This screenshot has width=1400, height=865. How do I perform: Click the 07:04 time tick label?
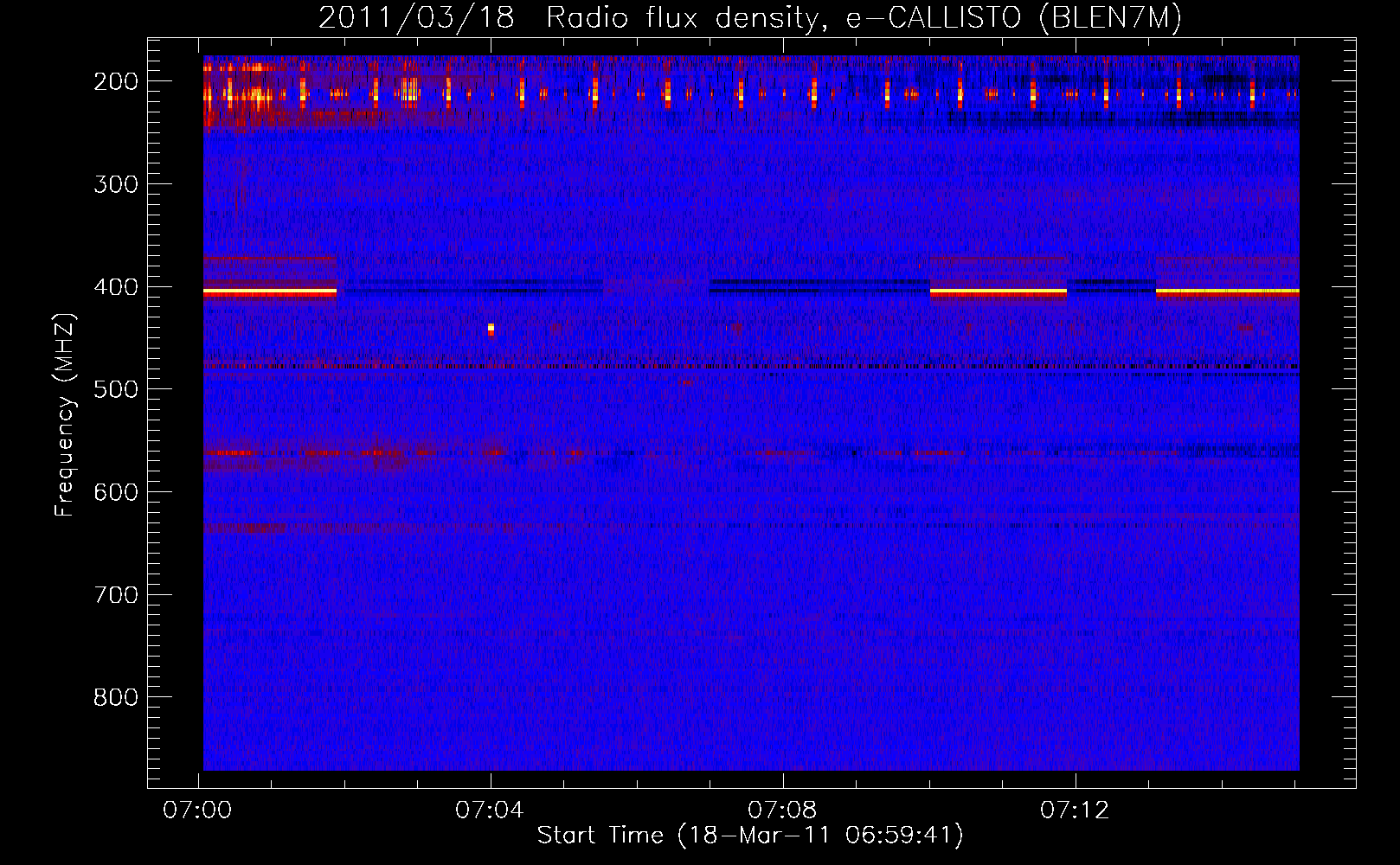[490, 811]
